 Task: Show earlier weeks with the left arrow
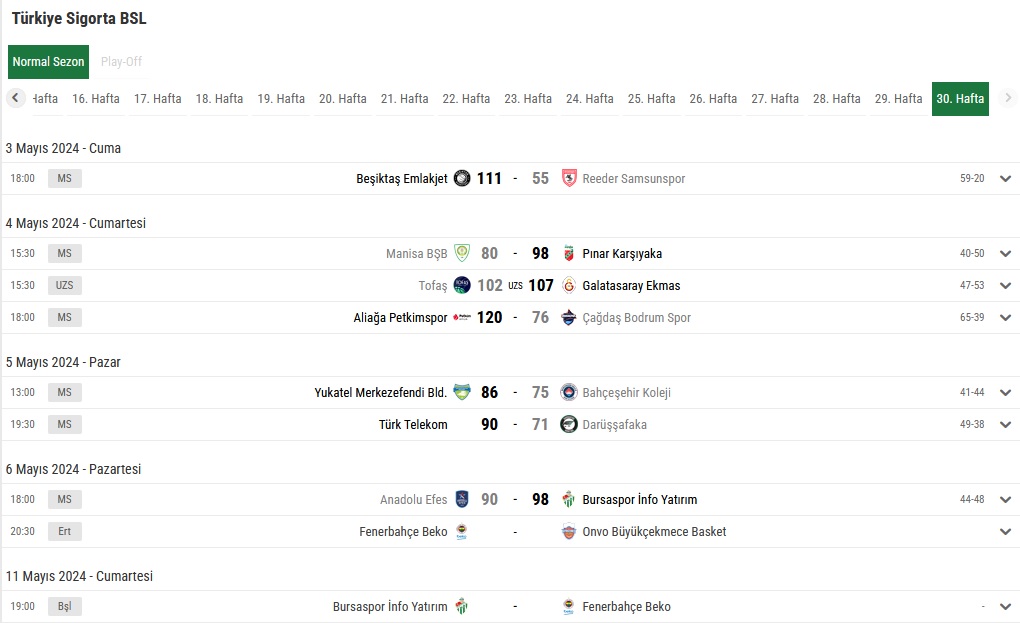(x=16, y=98)
